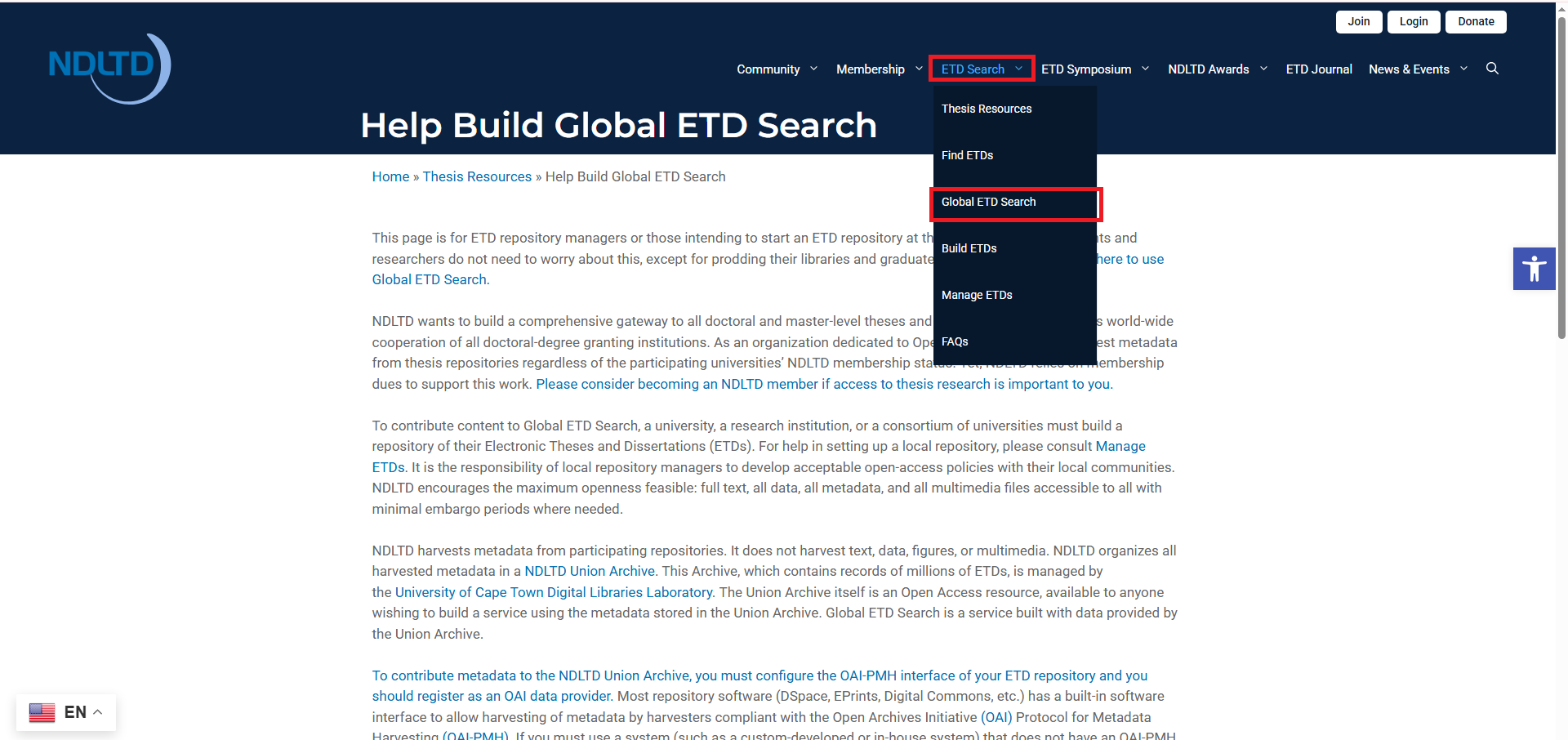This screenshot has width=1568, height=740.
Task: Click the US flag language icon
Action: coord(42,712)
